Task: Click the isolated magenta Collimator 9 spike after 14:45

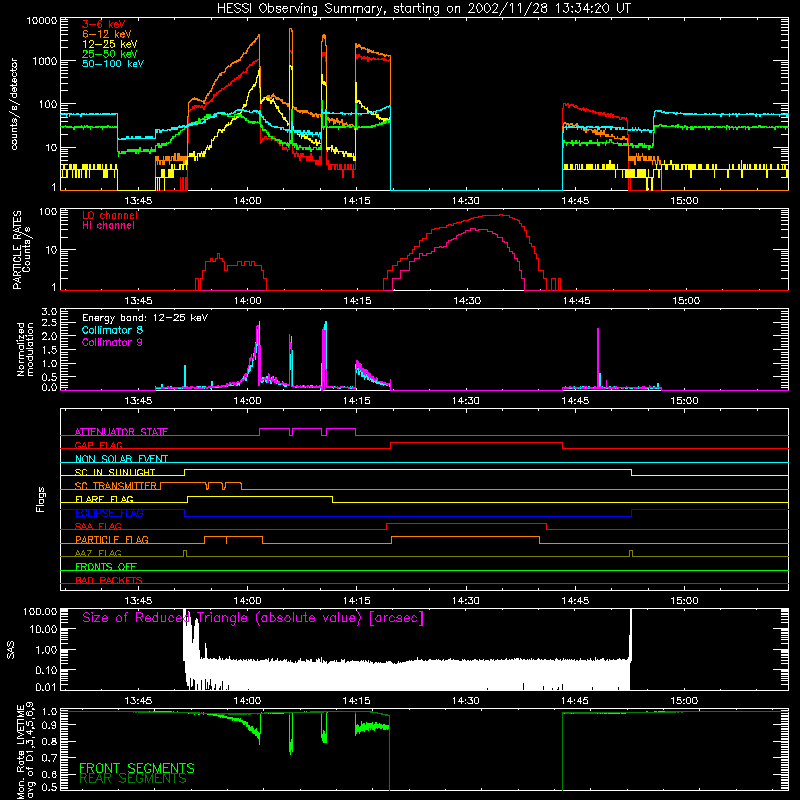Action: coord(598,357)
